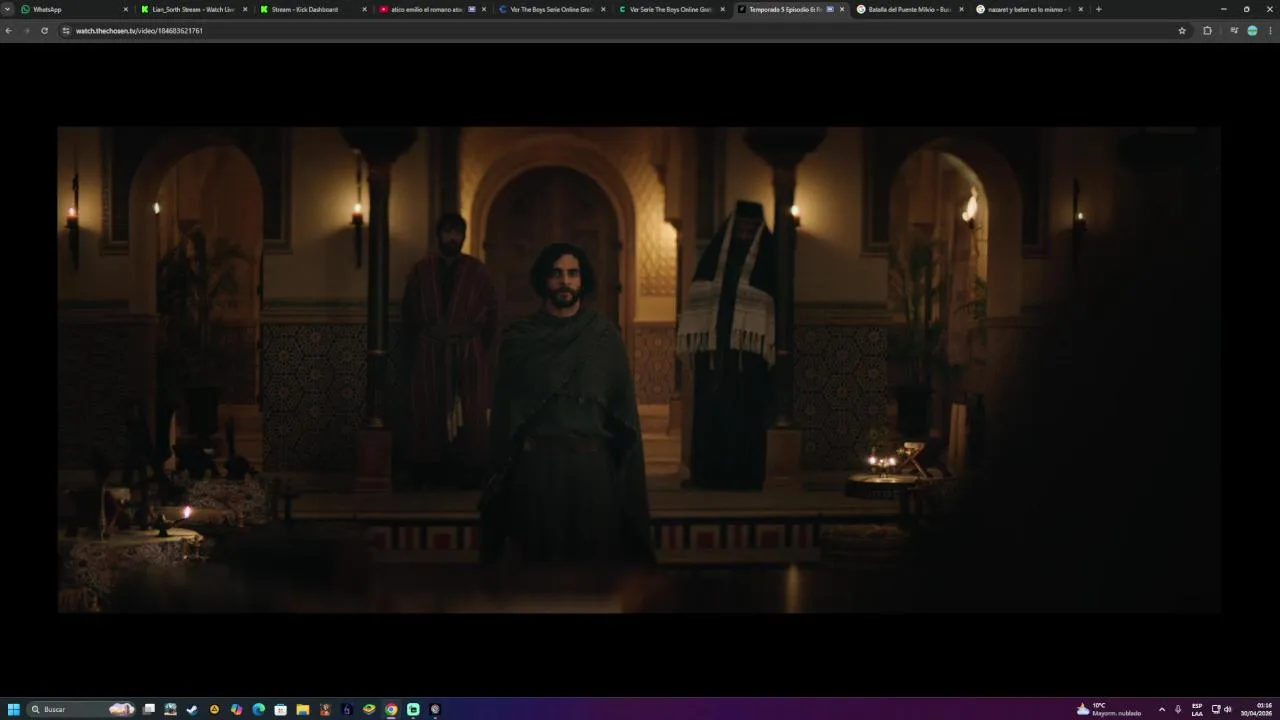The width and height of the screenshot is (1280, 720).
Task: Open the weather widget showing 10°C
Action: click(1109, 709)
